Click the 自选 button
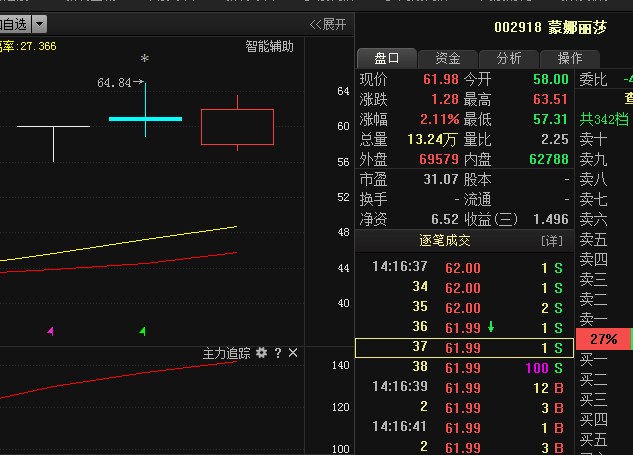Viewport: 633px width, 455px height. point(15,24)
